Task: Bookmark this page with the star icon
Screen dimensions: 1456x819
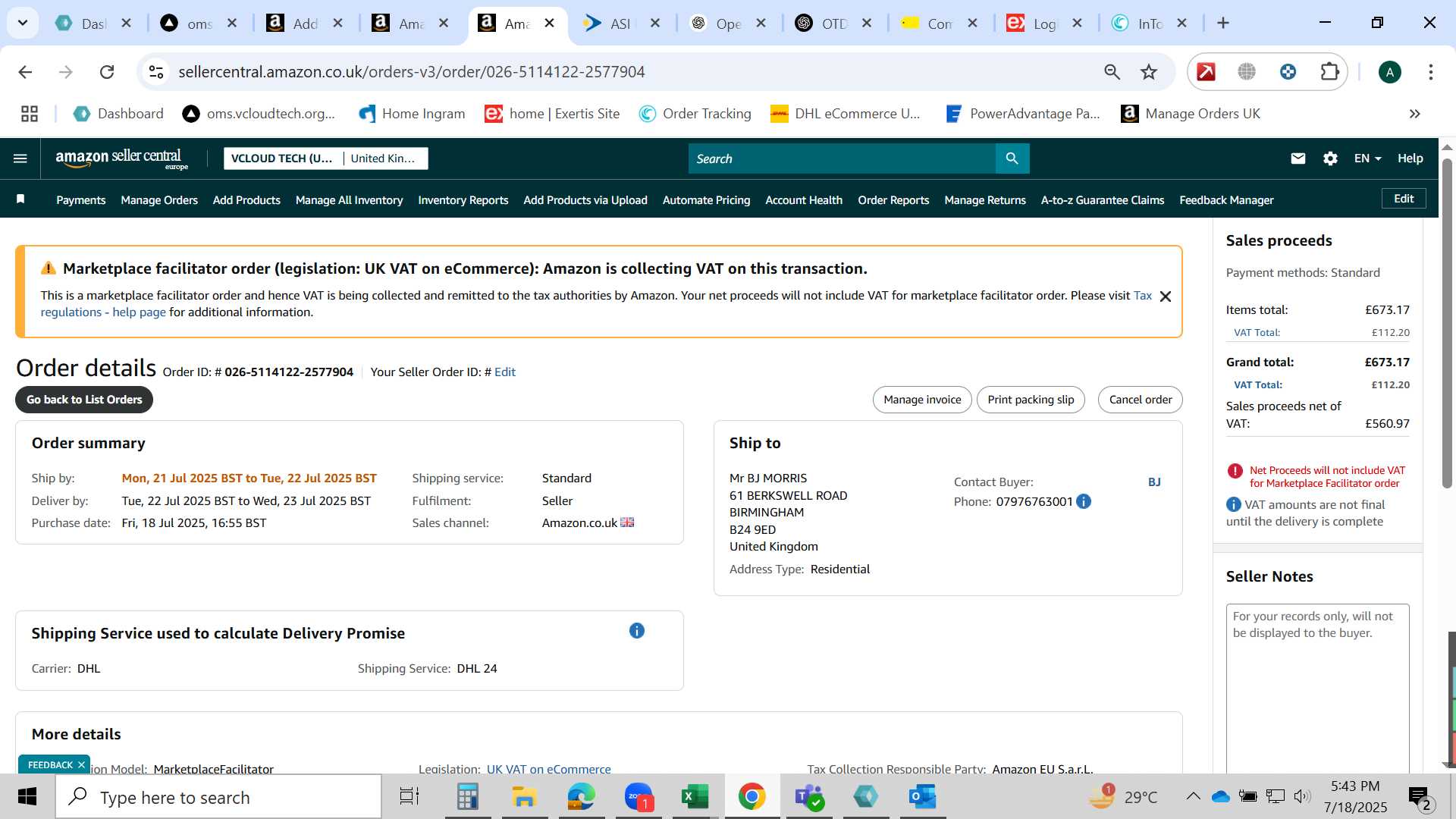Action: click(x=1149, y=72)
